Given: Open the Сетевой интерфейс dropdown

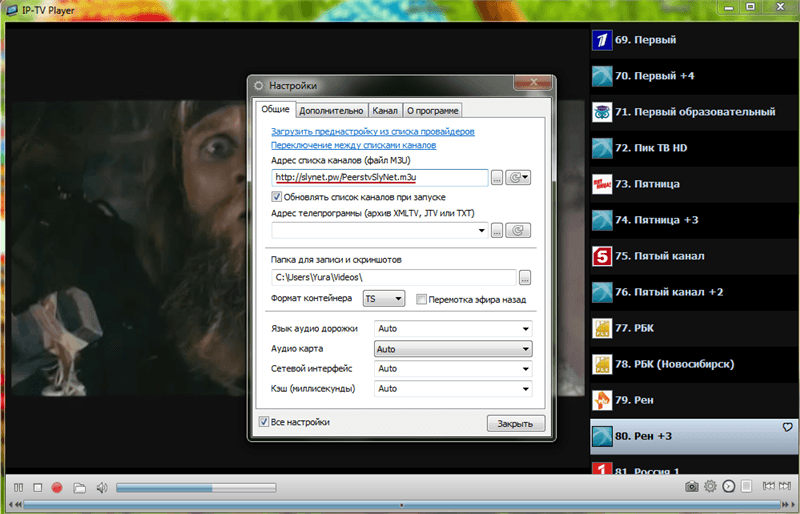Looking at the screenshot, I should tap(453, 369).
